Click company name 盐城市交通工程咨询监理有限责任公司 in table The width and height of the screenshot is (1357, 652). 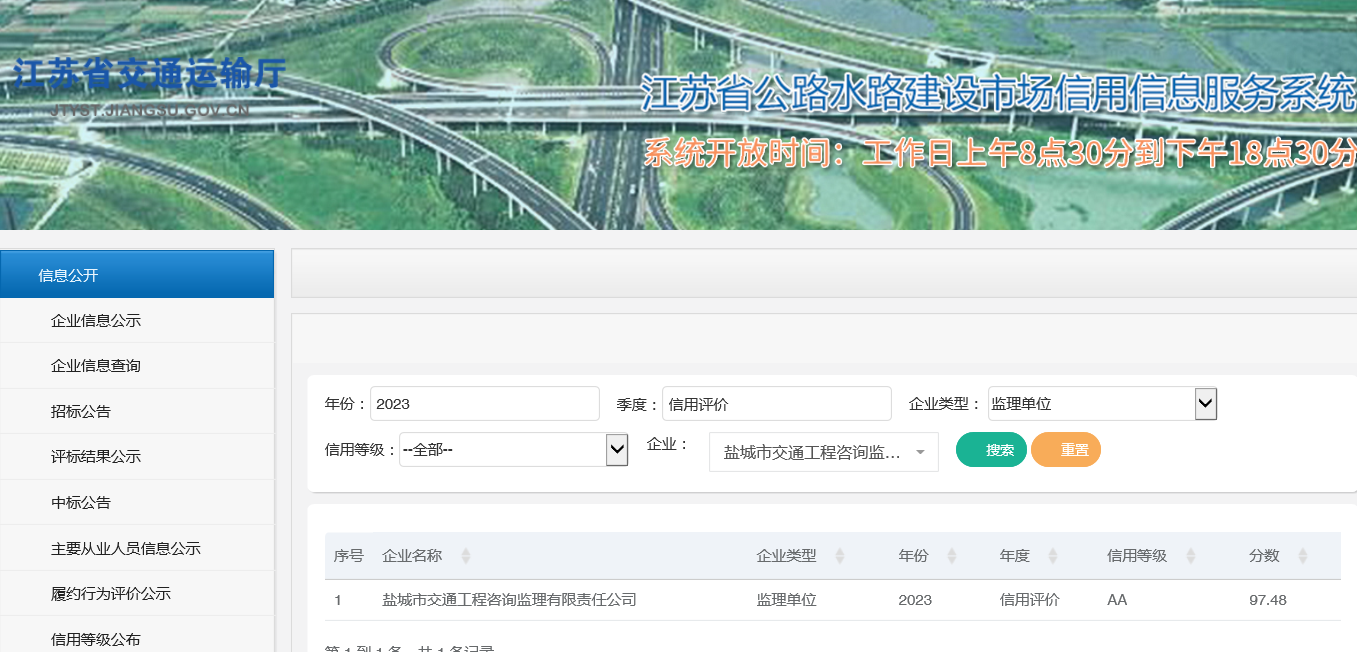coord(509,600)
